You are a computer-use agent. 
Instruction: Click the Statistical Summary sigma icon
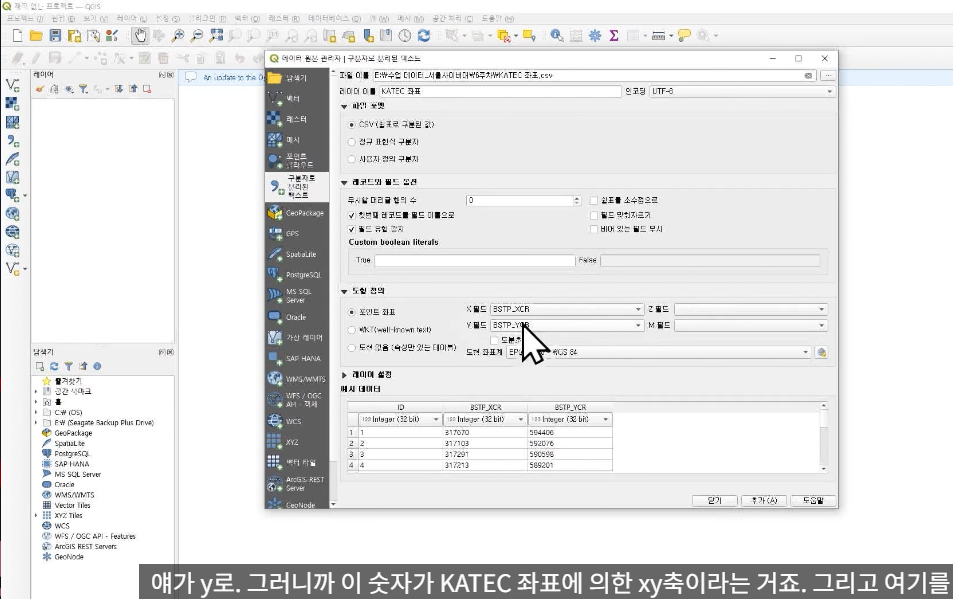(x=614, y=36)
